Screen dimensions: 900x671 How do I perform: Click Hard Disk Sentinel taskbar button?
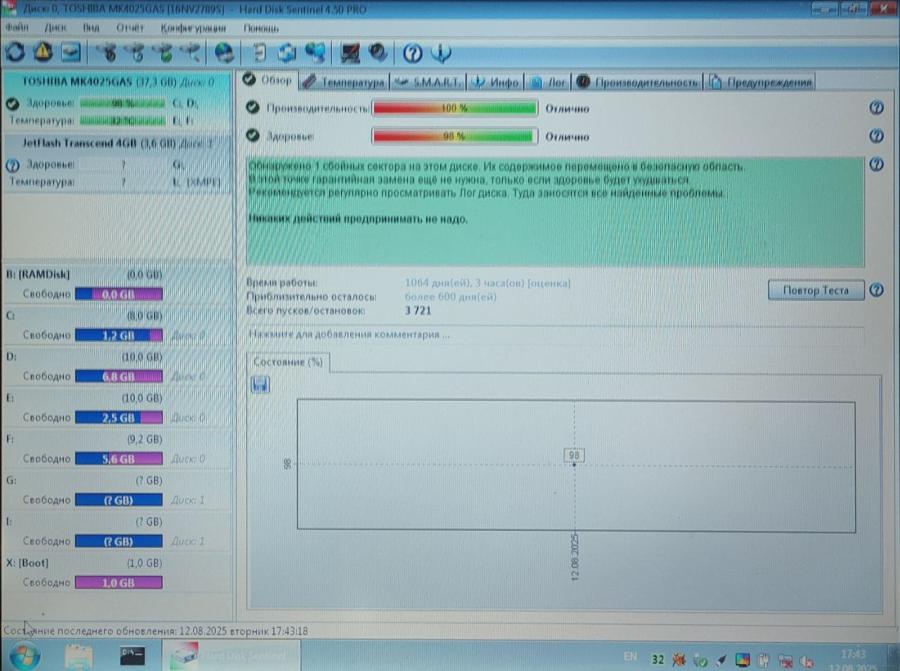230,656
